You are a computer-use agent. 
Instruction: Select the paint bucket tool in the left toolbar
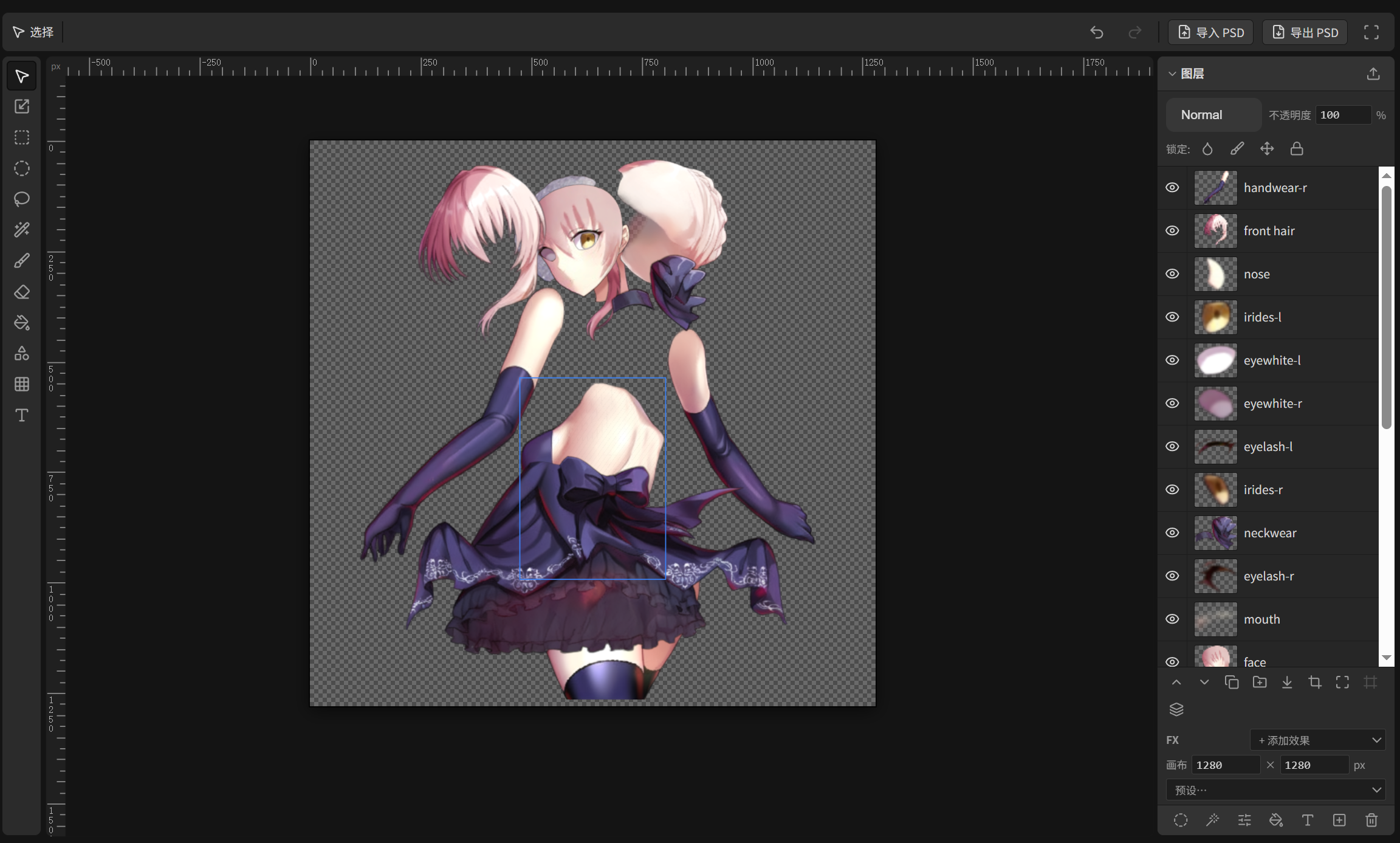point(22,322)
